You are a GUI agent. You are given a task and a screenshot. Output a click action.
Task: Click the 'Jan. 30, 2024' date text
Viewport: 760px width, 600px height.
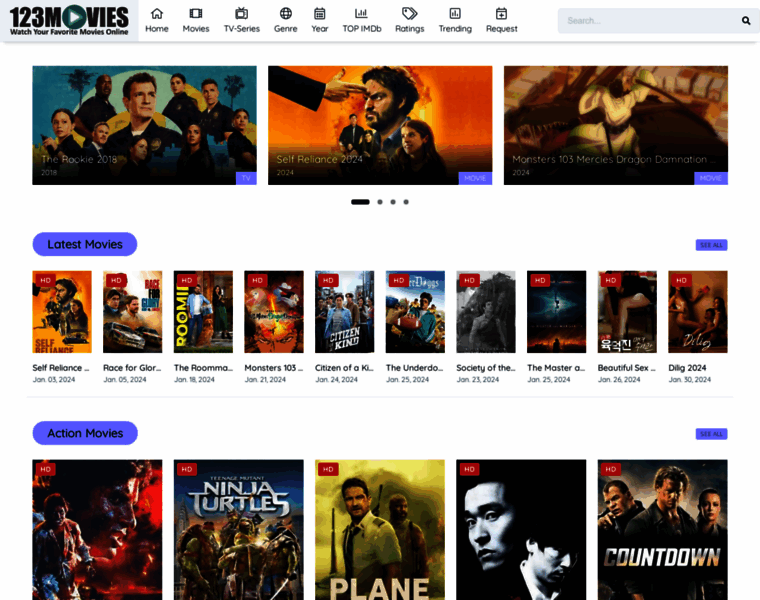pyautogui.click(x=690, y=379)
